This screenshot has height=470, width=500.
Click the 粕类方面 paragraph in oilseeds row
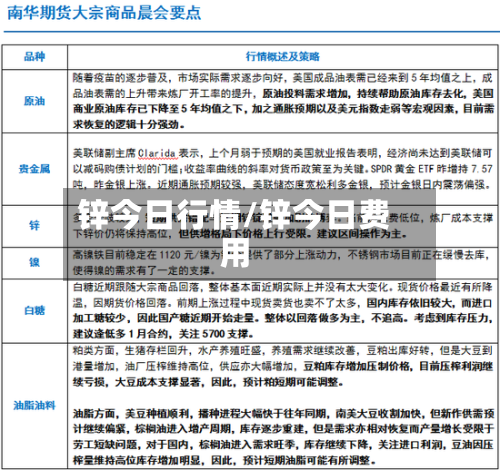point(283,366)
